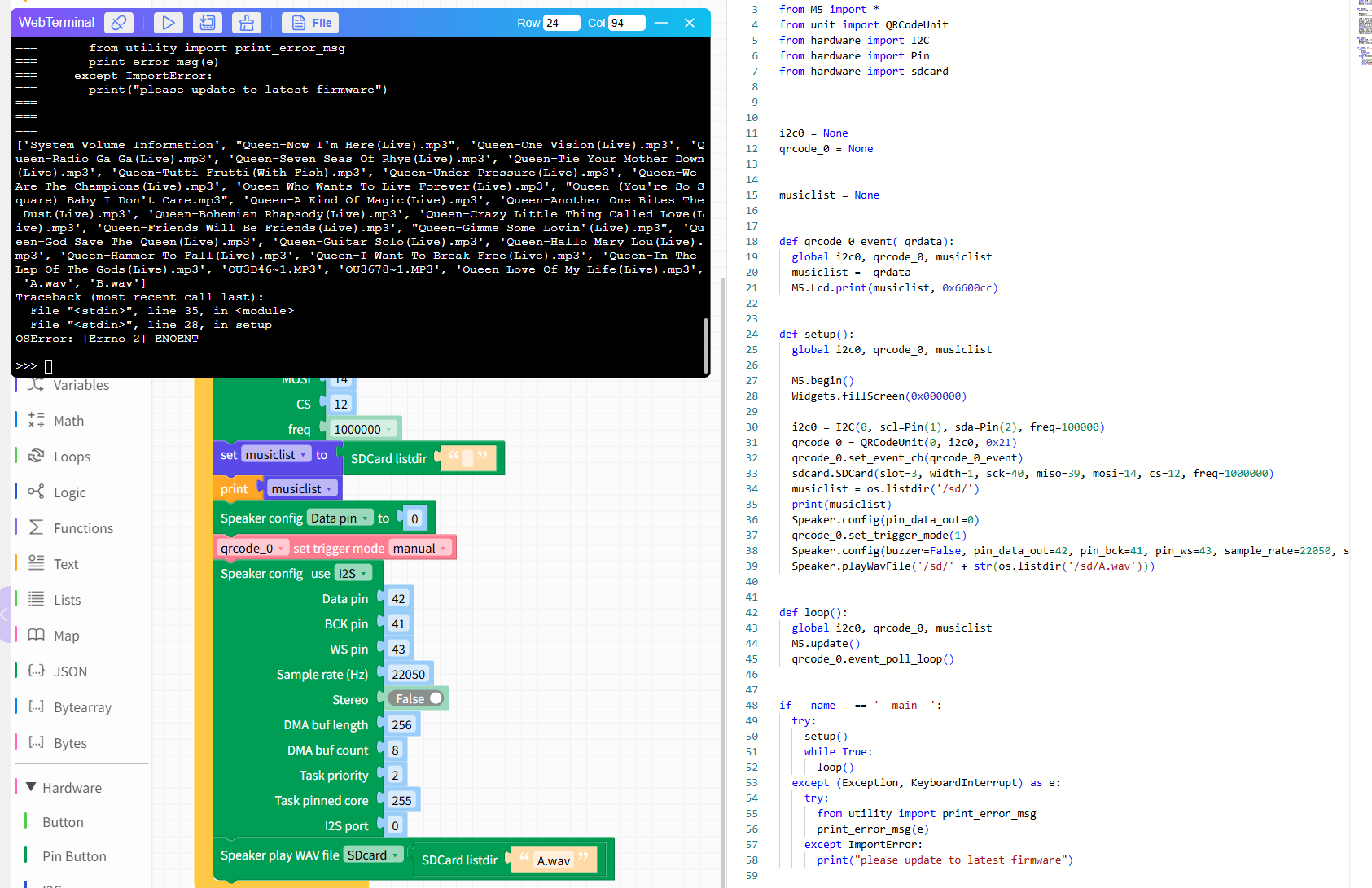Screen dimensions: 1372x888
Task: Minimize the WebTerminal panel
Action: pos(661,23)
